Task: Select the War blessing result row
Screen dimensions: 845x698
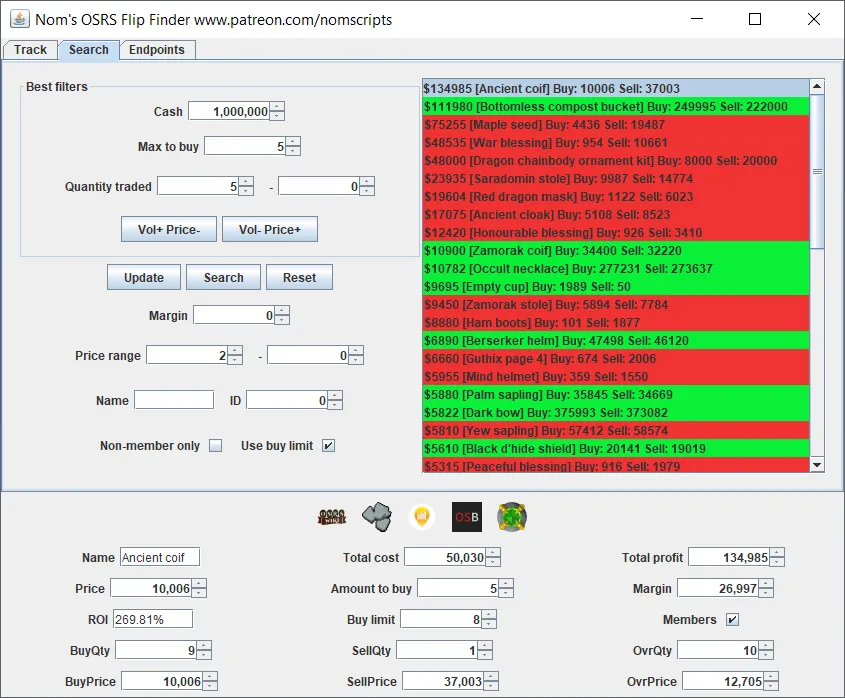Action: (x=616, y=143)
